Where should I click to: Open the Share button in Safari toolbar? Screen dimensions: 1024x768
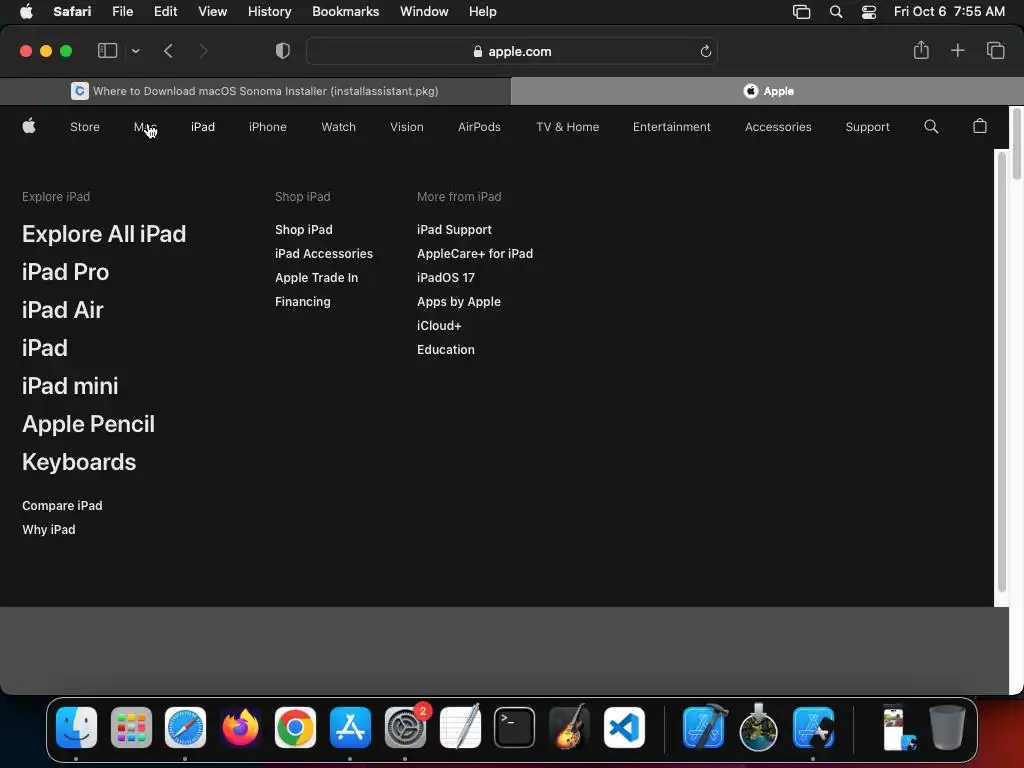[x=921, y=50]
